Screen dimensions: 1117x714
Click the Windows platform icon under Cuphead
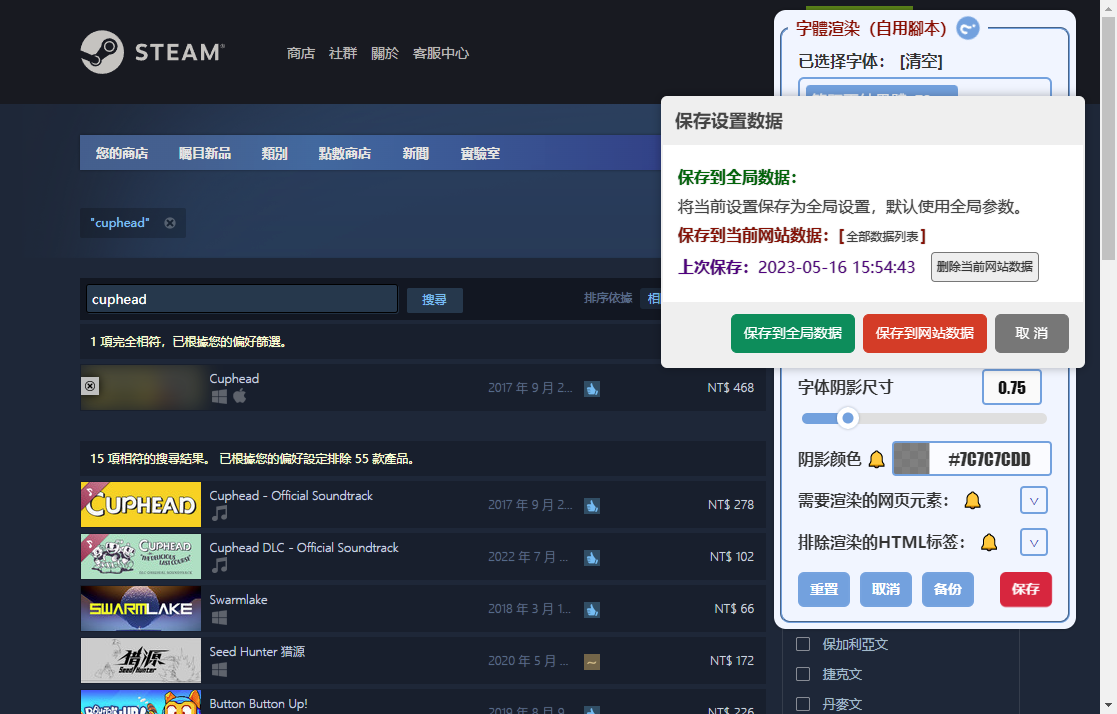[x=218, y=396]
